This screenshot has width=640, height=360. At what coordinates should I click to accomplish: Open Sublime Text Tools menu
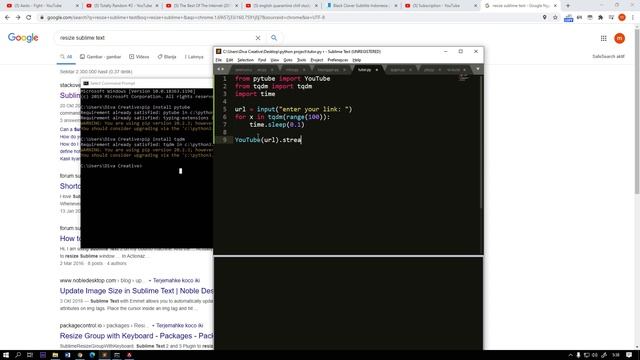point(301,60)
